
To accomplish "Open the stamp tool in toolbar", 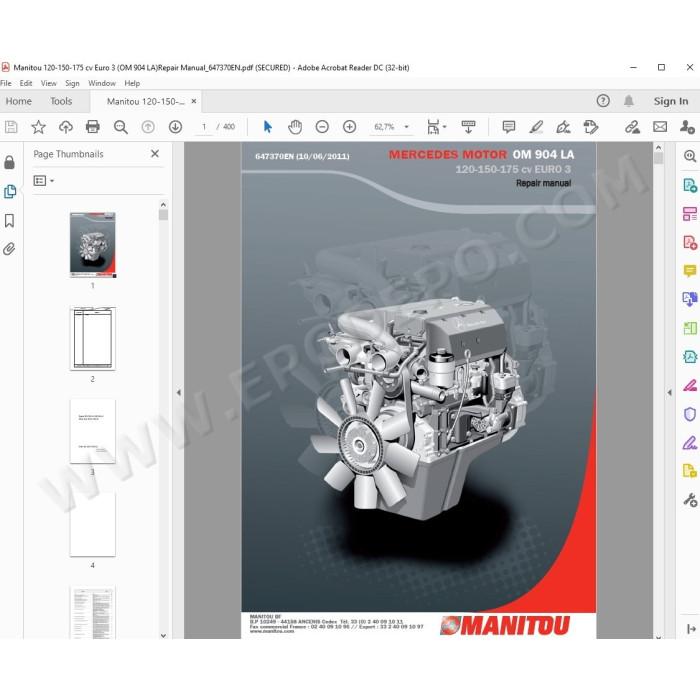I will pos(591,127).
